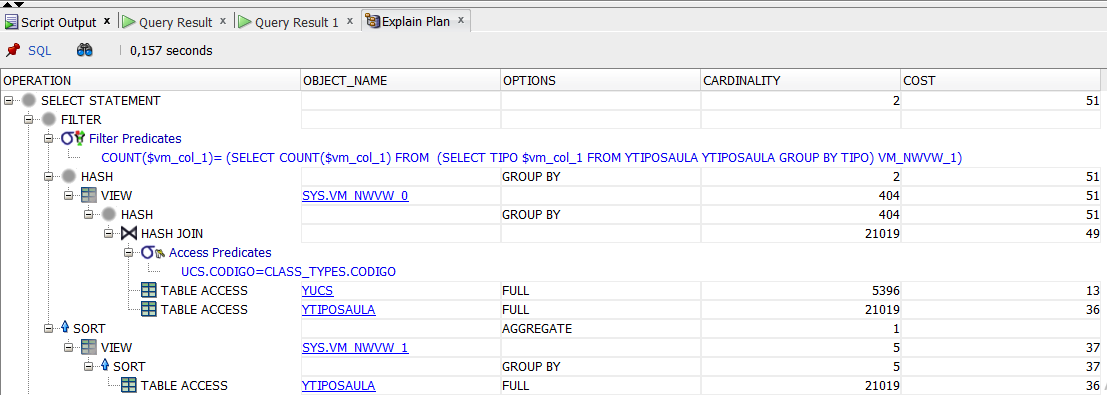This screenshot has width=1107, height=395.
Task: Collapse the Access Predicates node
Action: 128,253
